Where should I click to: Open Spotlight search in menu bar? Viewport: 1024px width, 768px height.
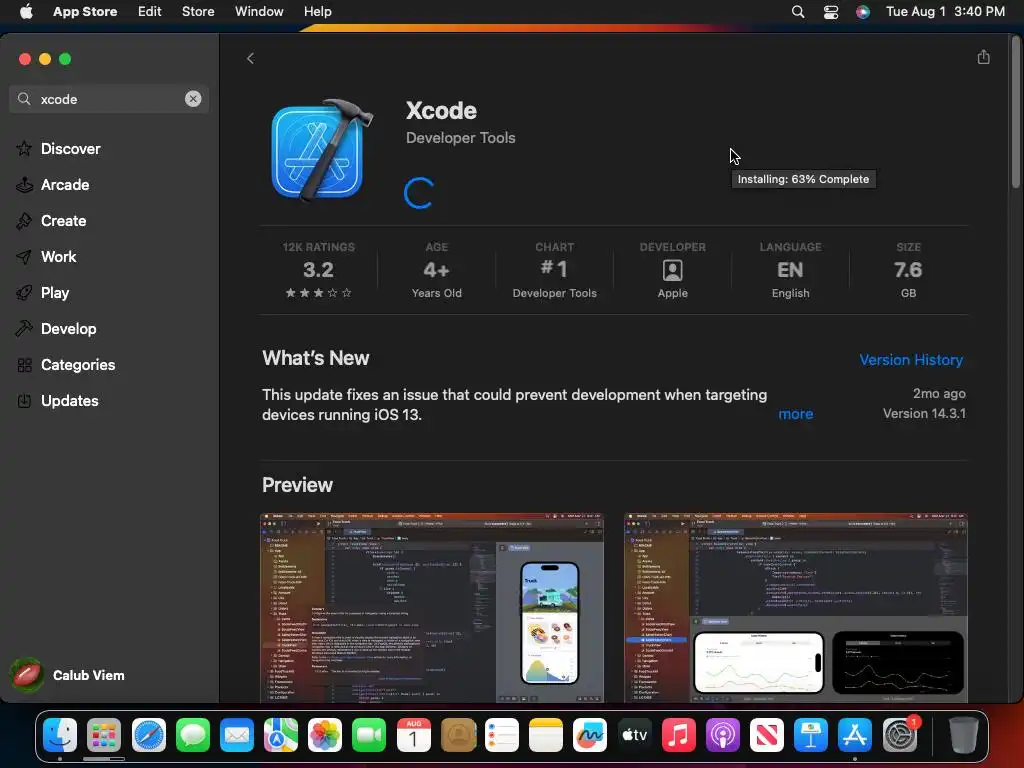click(x=797, y=11)
